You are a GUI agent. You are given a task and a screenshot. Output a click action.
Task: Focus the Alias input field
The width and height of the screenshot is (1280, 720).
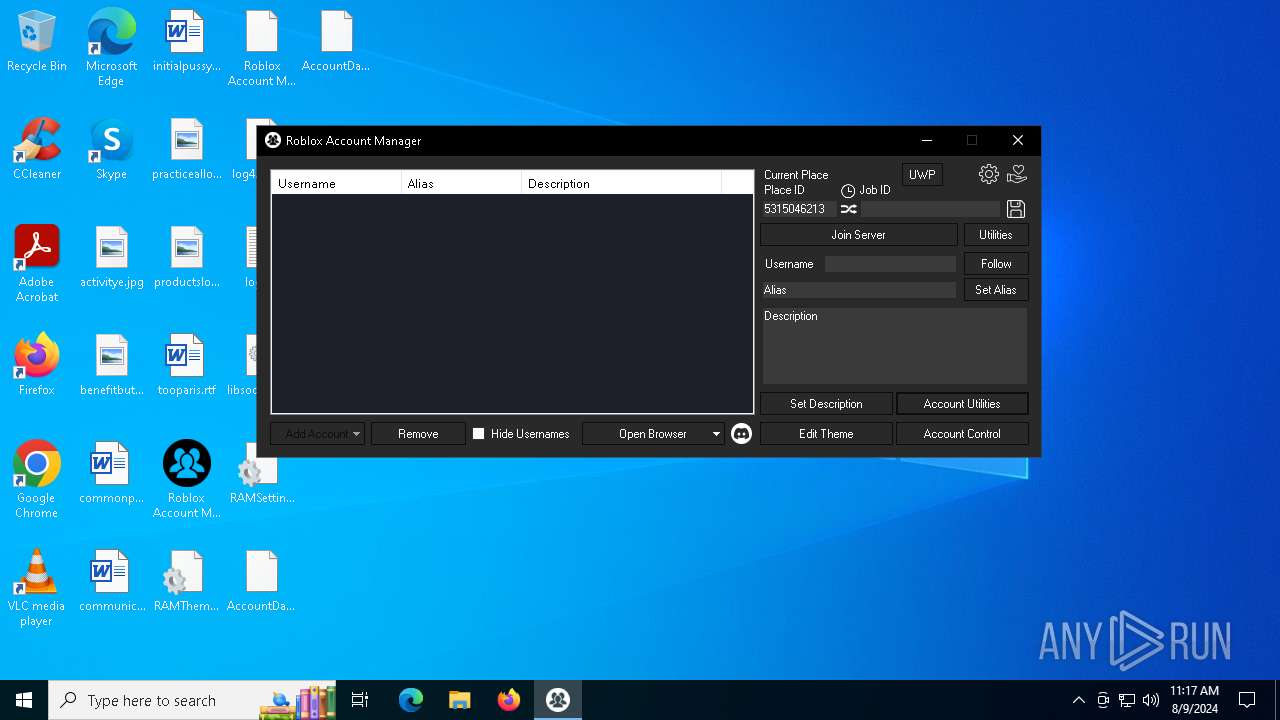[x=859, y=290]
